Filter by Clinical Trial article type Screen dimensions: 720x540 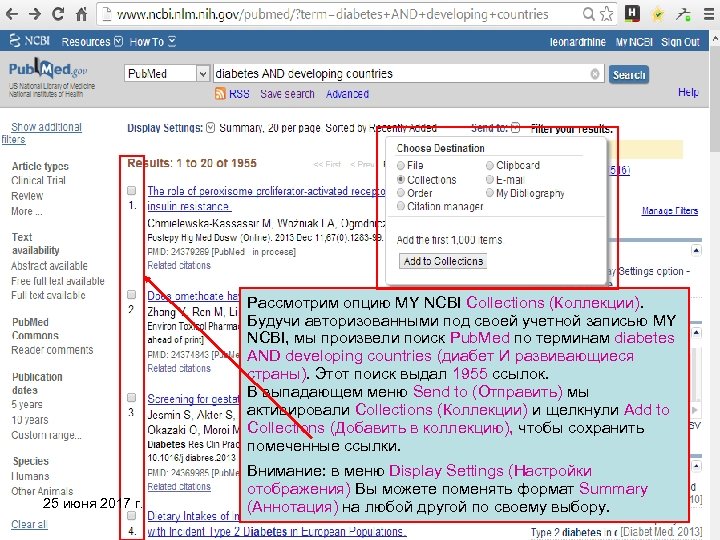(x=38, y=180)
